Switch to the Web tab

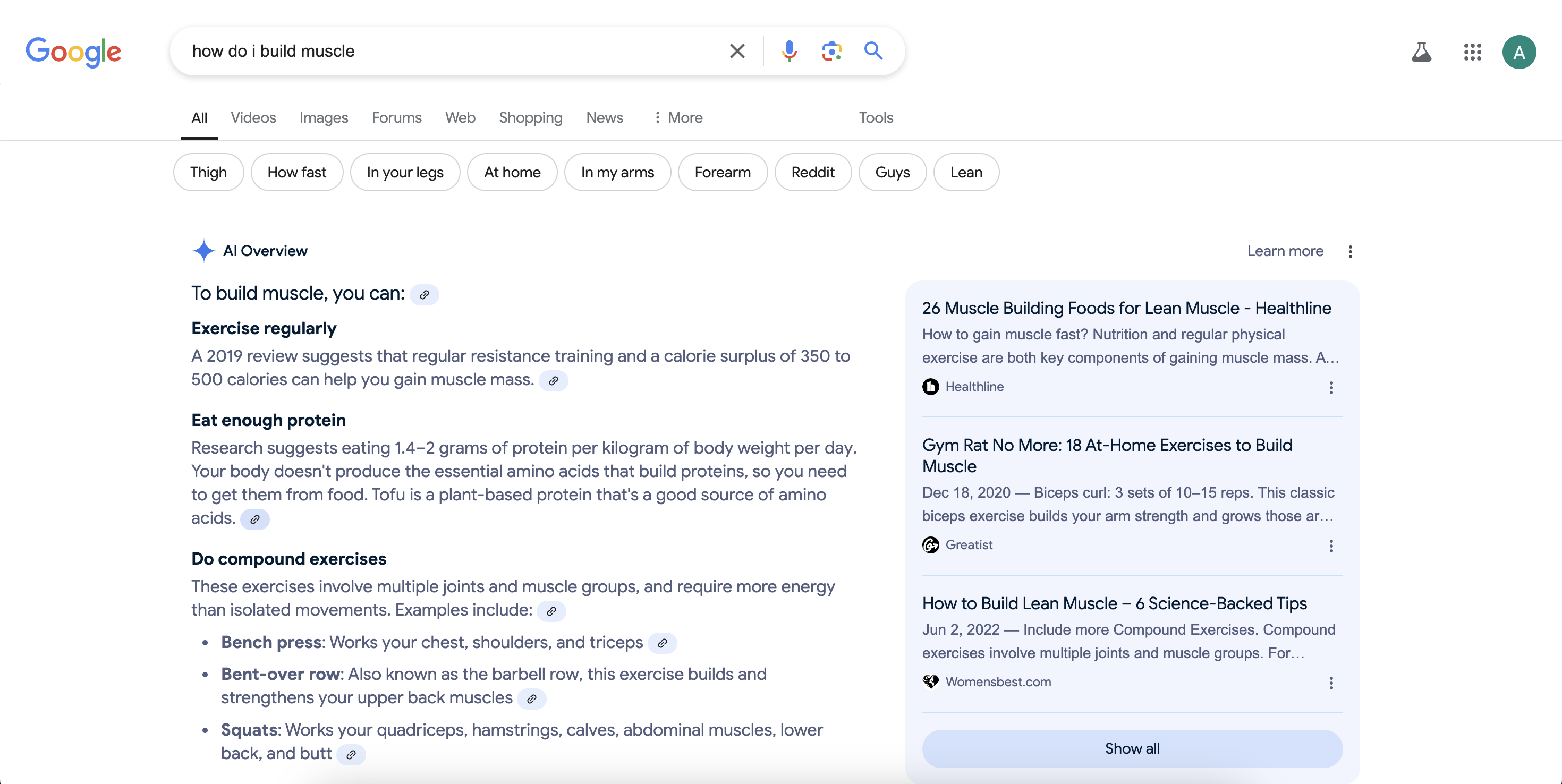coord(460,117)
